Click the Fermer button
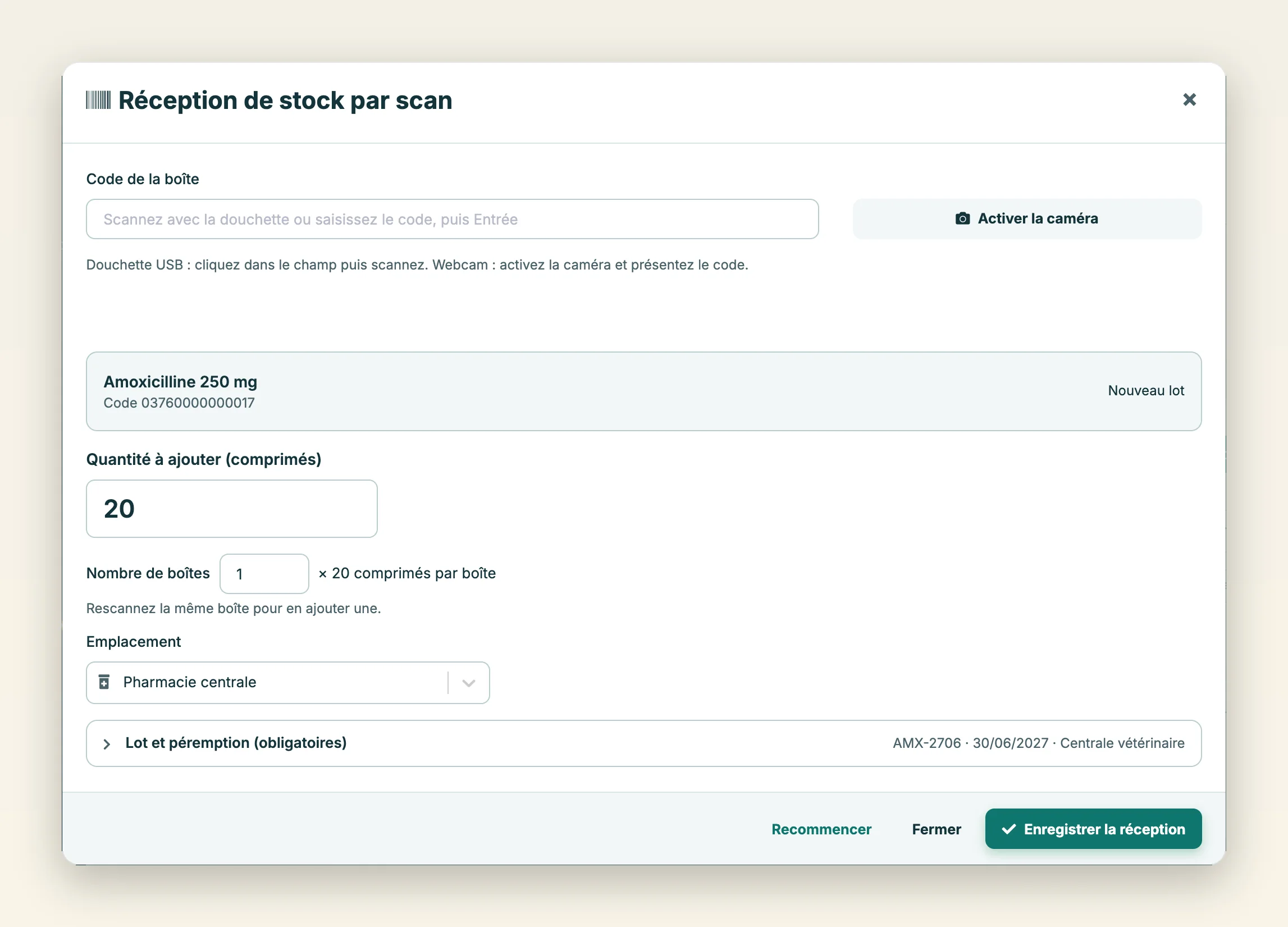This screenshot has width=1288, height=927. click(x=937, y=829)
